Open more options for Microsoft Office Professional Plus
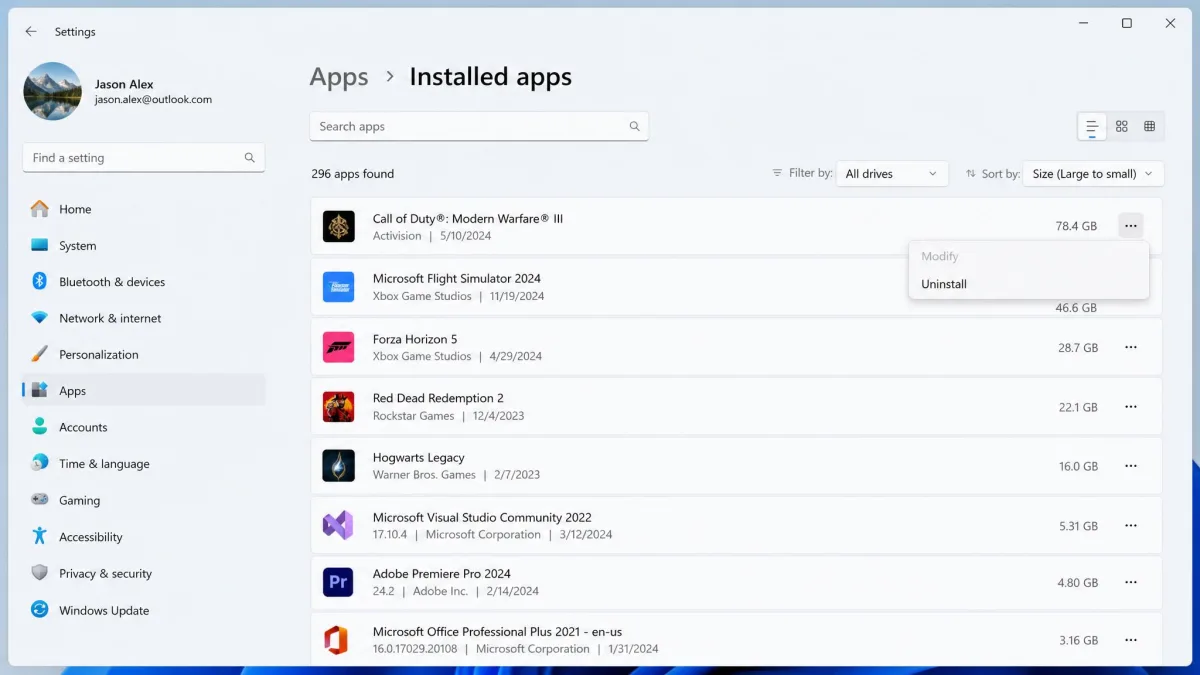 click(x=1131, y=640)
